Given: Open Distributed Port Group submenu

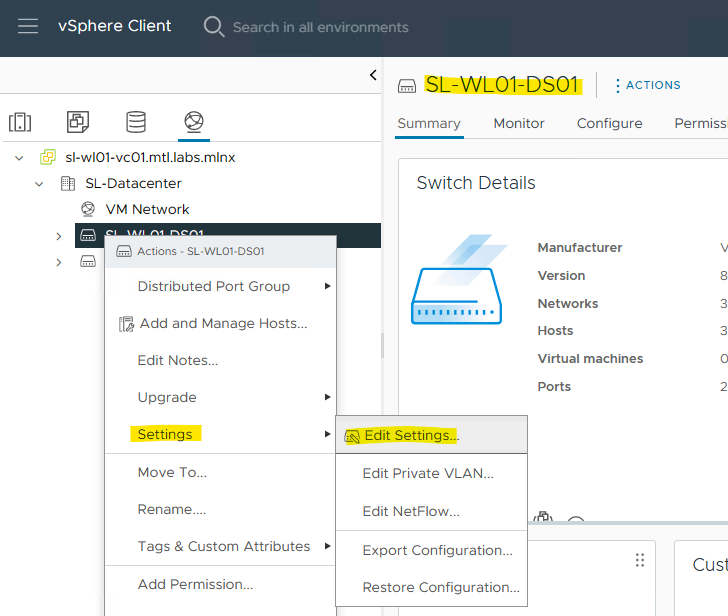Looking at the screenshot, I should coord(220,286).
